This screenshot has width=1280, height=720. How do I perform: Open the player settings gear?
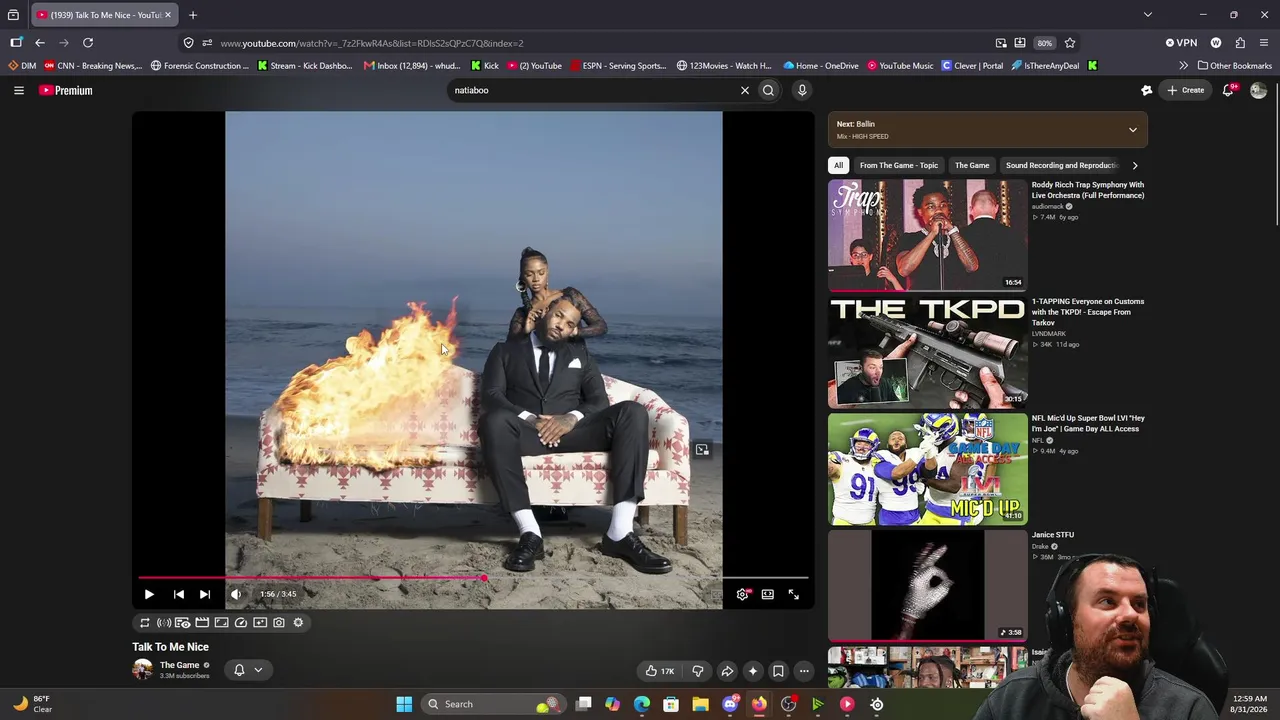742,594
